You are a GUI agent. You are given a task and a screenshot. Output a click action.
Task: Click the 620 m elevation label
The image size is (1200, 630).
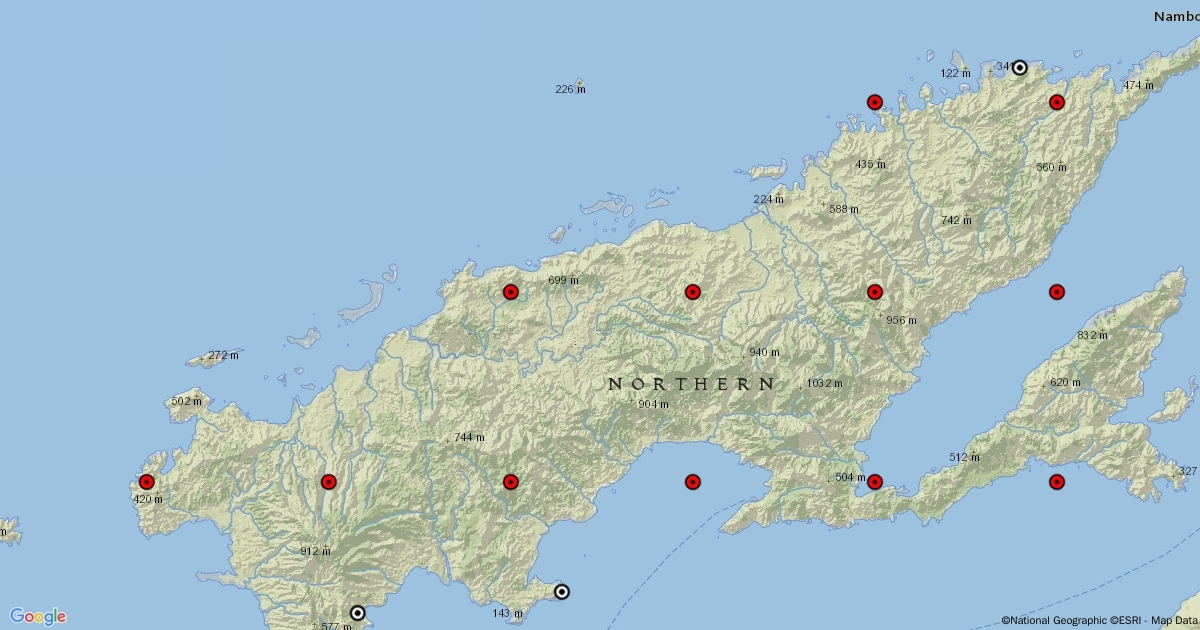click(x=1065, y=383)
